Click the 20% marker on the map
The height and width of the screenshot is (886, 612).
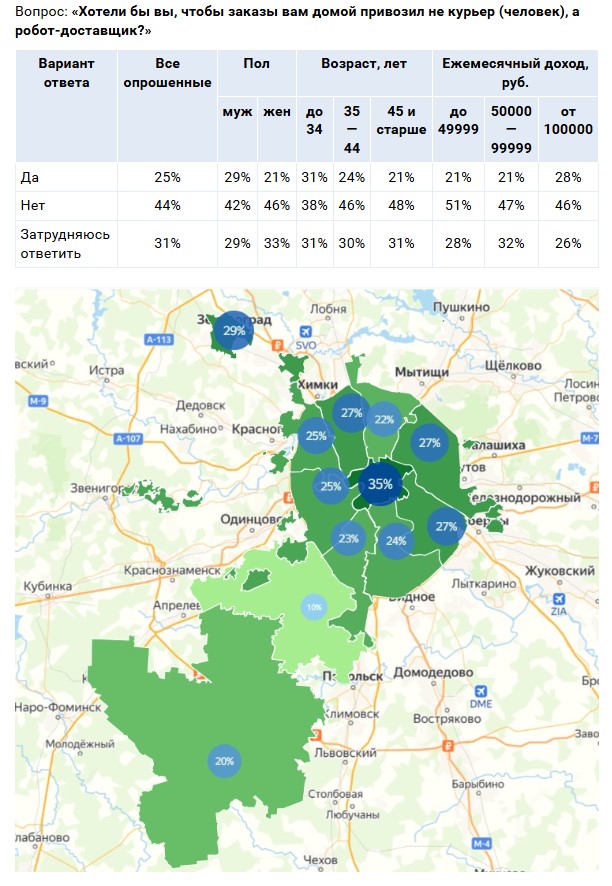coord(224,761)
